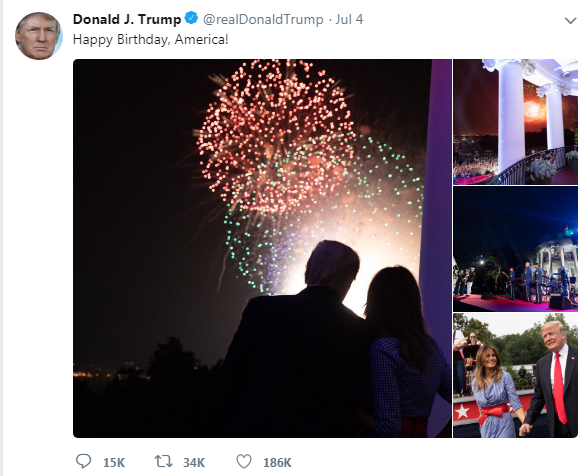Visit the @realDonaldTrump handle link
Screen dimensions: 584x476
[x=263, y=19]
